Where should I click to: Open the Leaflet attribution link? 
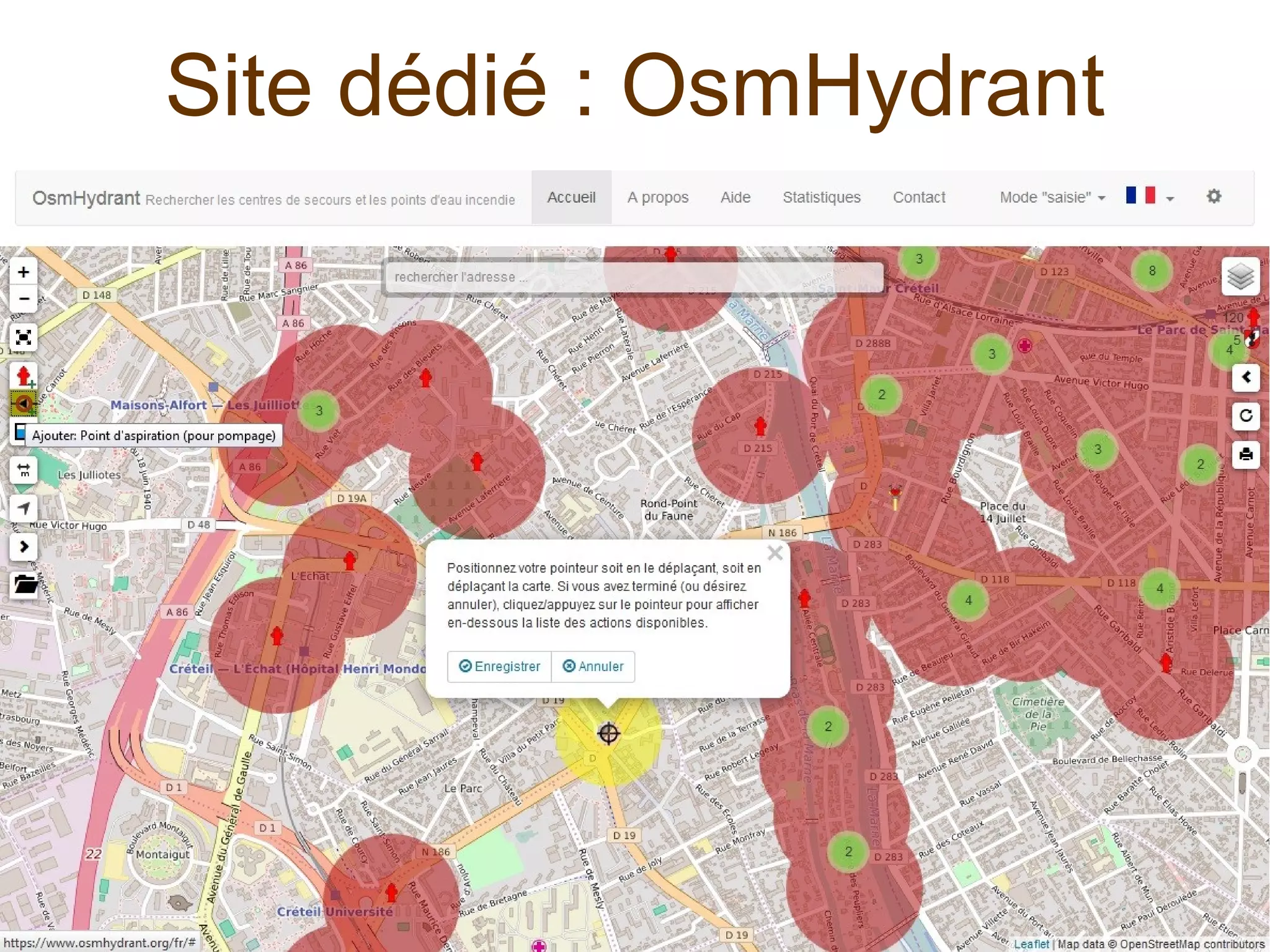(1031, 943)
